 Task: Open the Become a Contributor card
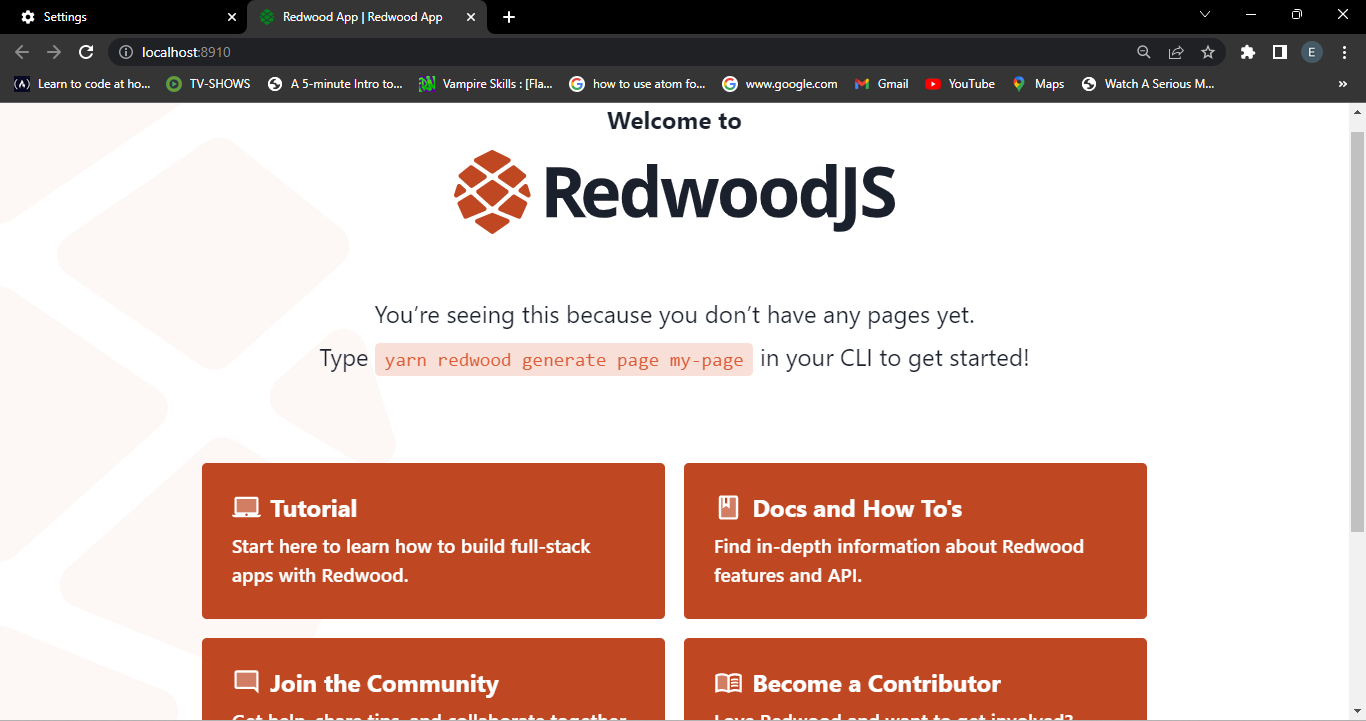pos(915,679)
